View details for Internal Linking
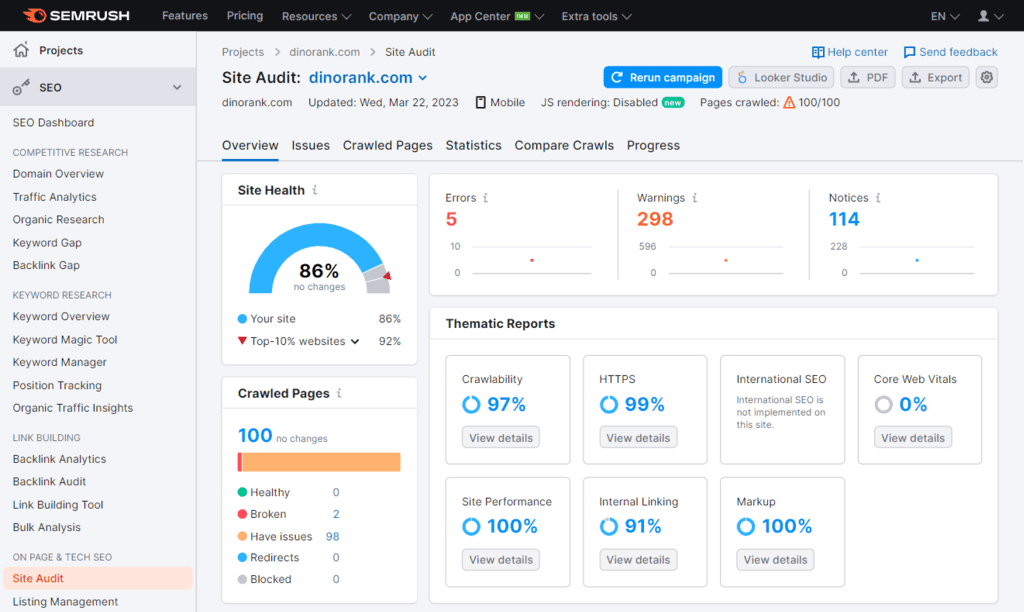This screenshot has width=1024, height=612. (638, 560)
